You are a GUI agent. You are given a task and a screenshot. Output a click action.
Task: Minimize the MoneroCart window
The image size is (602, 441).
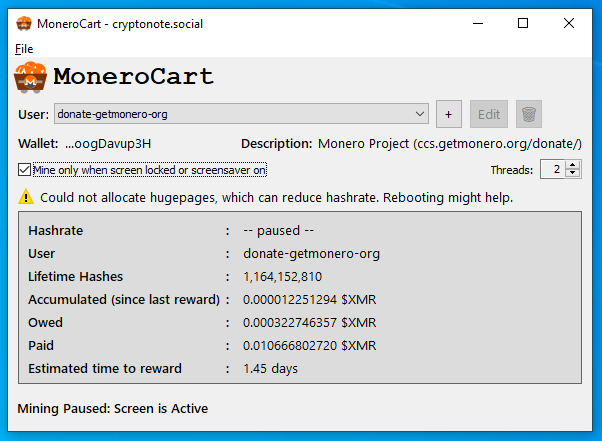[478, 23]
